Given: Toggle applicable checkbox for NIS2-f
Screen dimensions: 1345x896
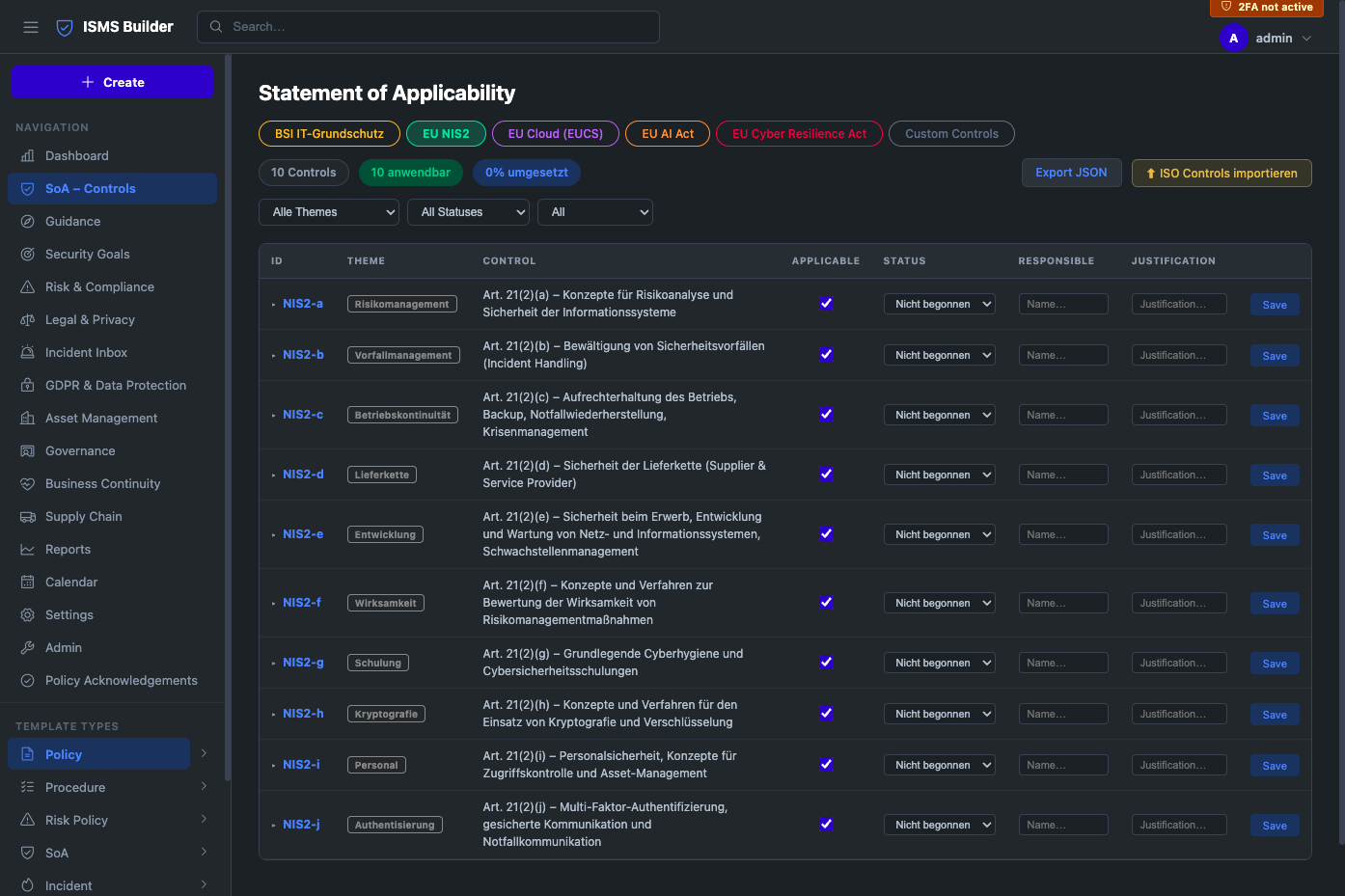Looking at the screenshot, I should (x=826, y=603).
